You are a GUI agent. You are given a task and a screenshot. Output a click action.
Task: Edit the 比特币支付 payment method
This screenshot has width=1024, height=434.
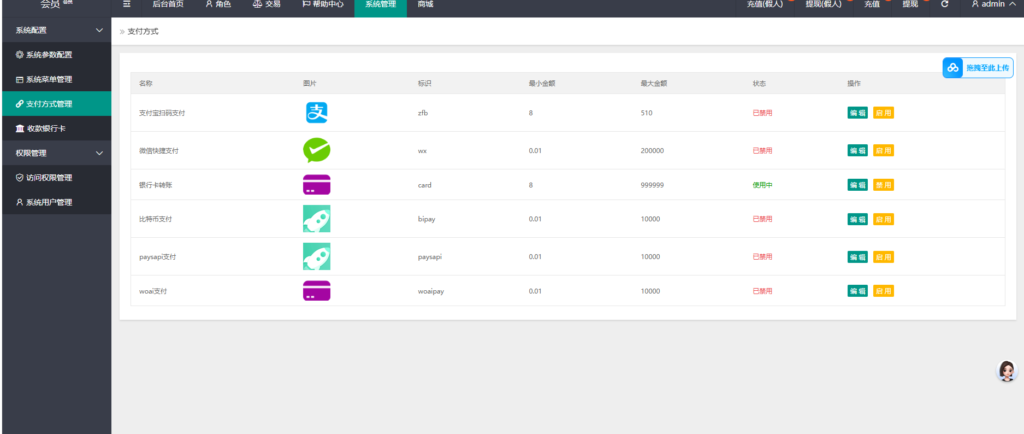click(x=857, y=219)
